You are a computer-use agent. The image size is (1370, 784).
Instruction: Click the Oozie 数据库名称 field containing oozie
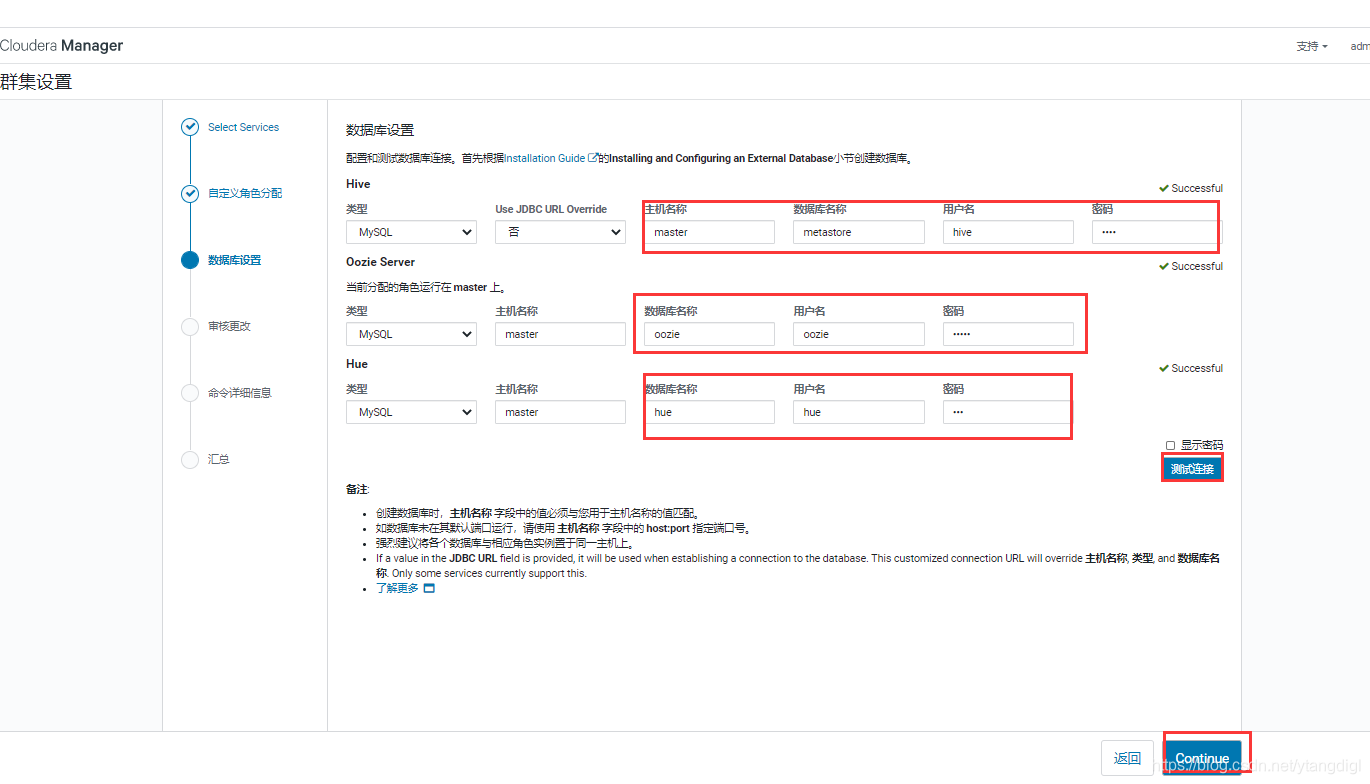coord(709,334)
